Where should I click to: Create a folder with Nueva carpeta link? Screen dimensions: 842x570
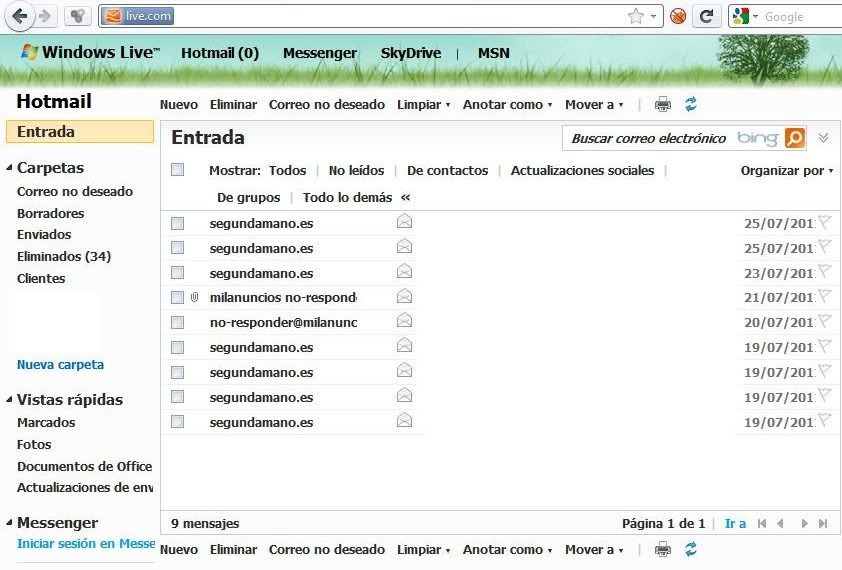coord(61,364)
